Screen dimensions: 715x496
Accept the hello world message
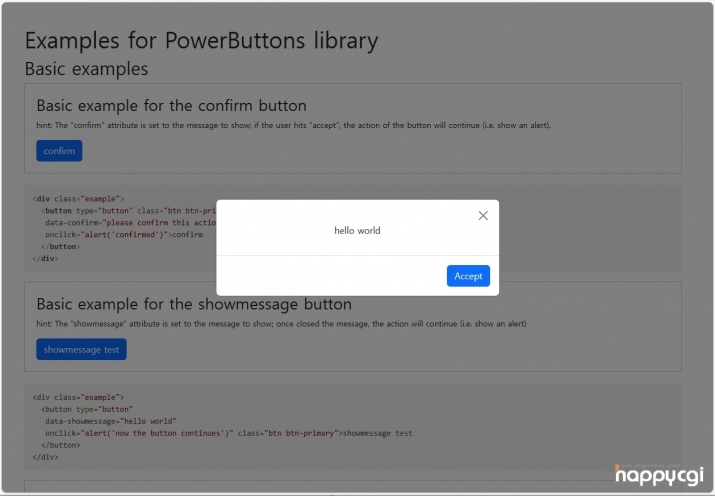(468, 276)
